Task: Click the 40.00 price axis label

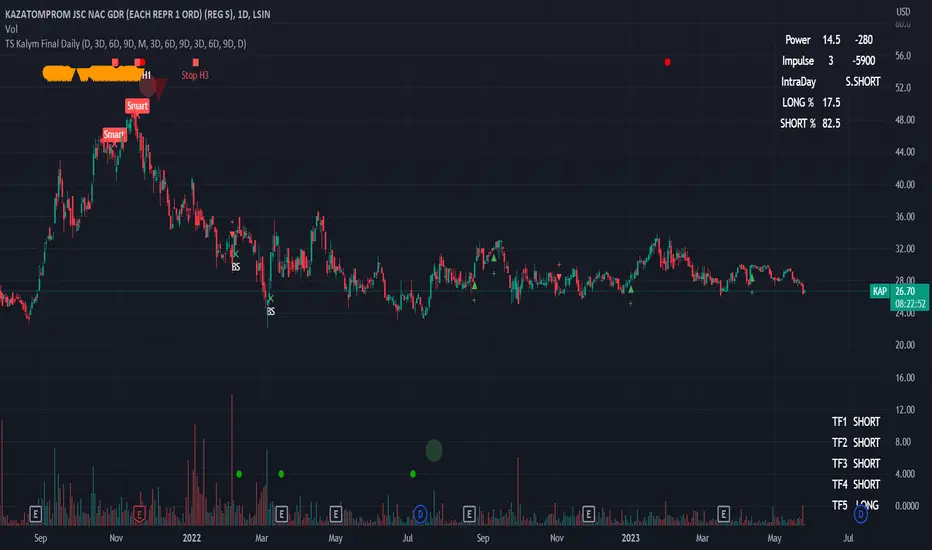Action: (x=905, y=184)
